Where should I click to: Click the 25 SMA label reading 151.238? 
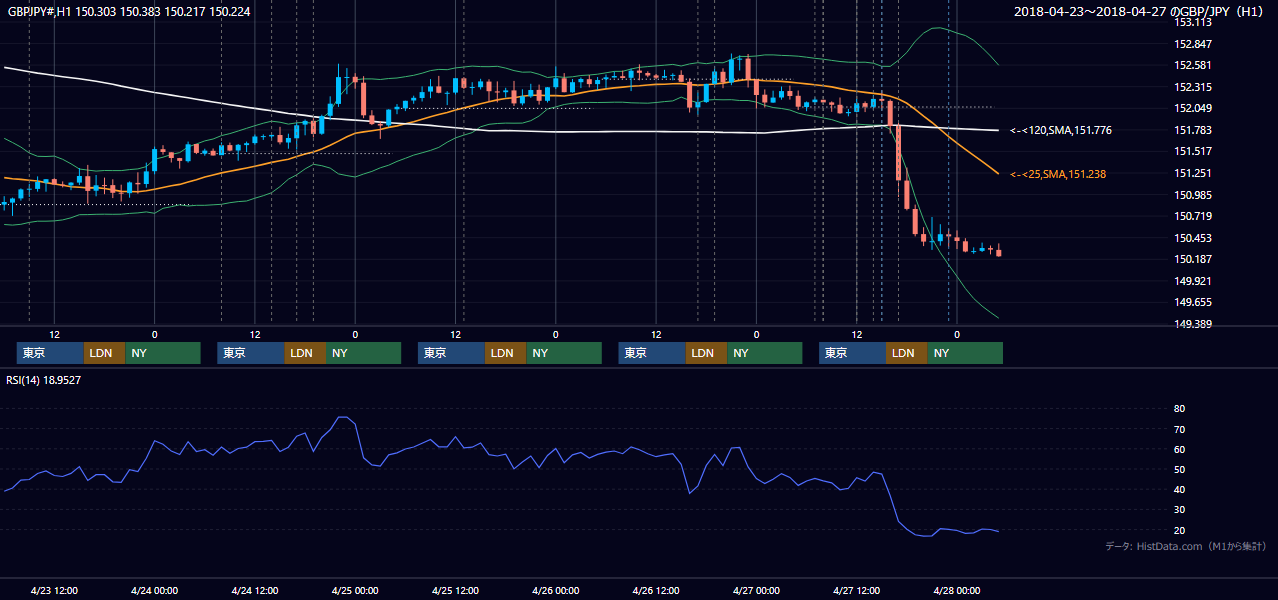tap(1058, 174)
